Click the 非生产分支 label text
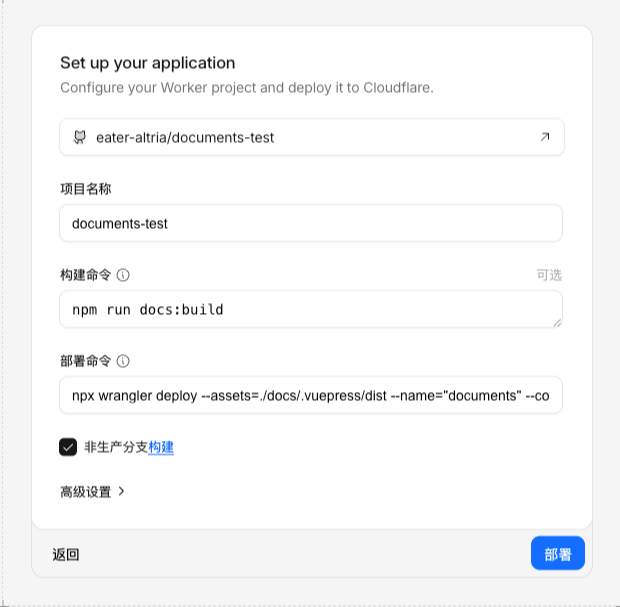Viewport: 620px width, 607px height. pos(115,447)
